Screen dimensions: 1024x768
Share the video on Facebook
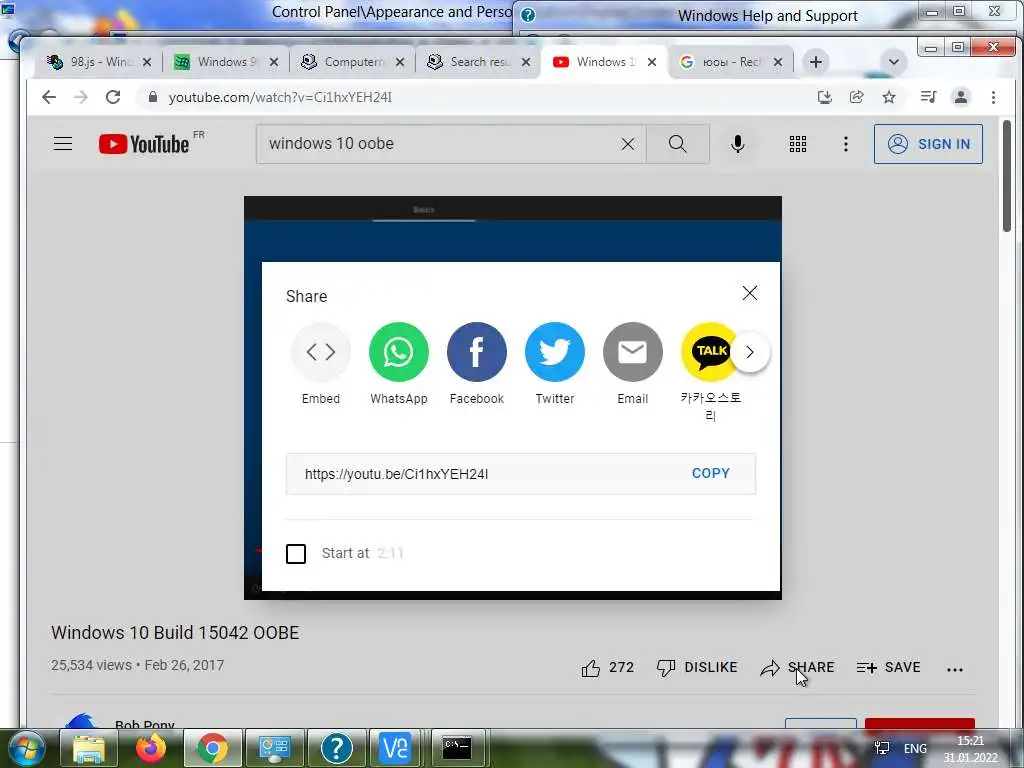pyautogui.click(x=477, y=352)
